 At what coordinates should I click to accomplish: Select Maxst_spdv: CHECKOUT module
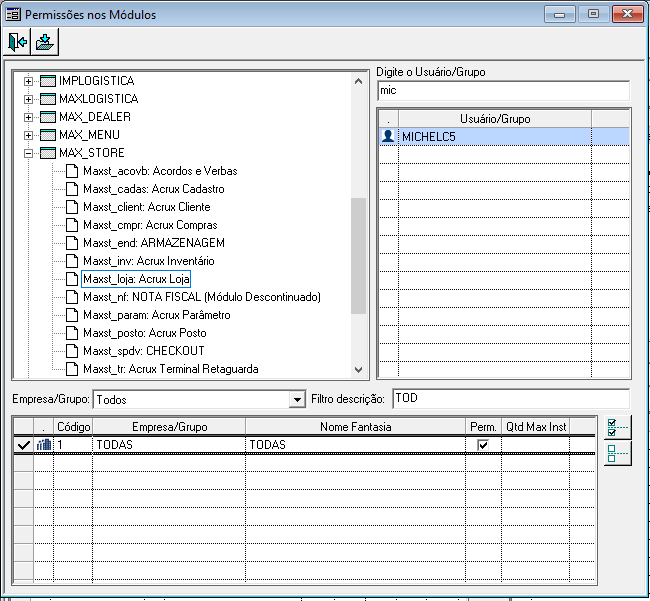pos(144,351)
